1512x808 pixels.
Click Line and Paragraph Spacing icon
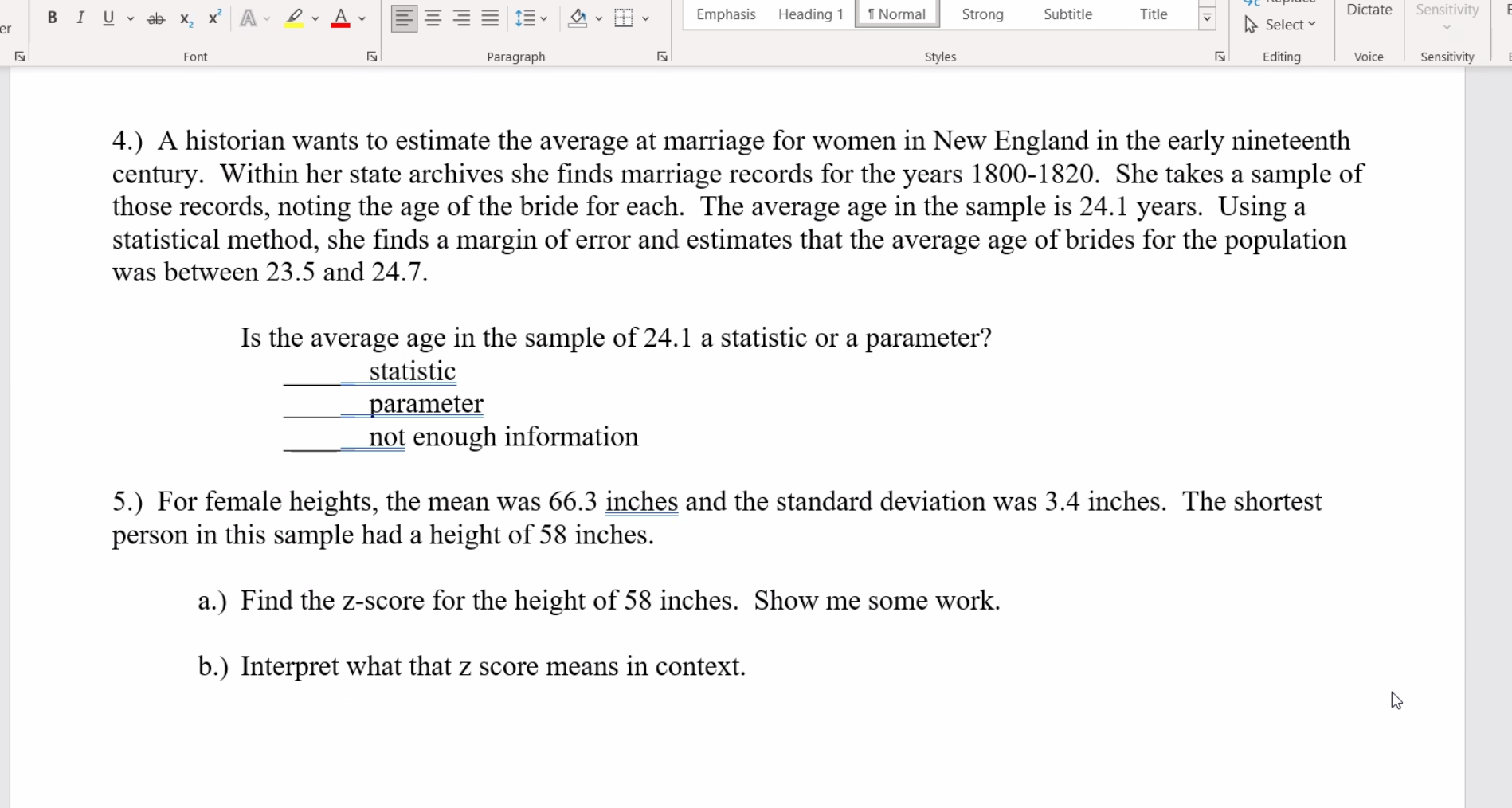(524, 18)
